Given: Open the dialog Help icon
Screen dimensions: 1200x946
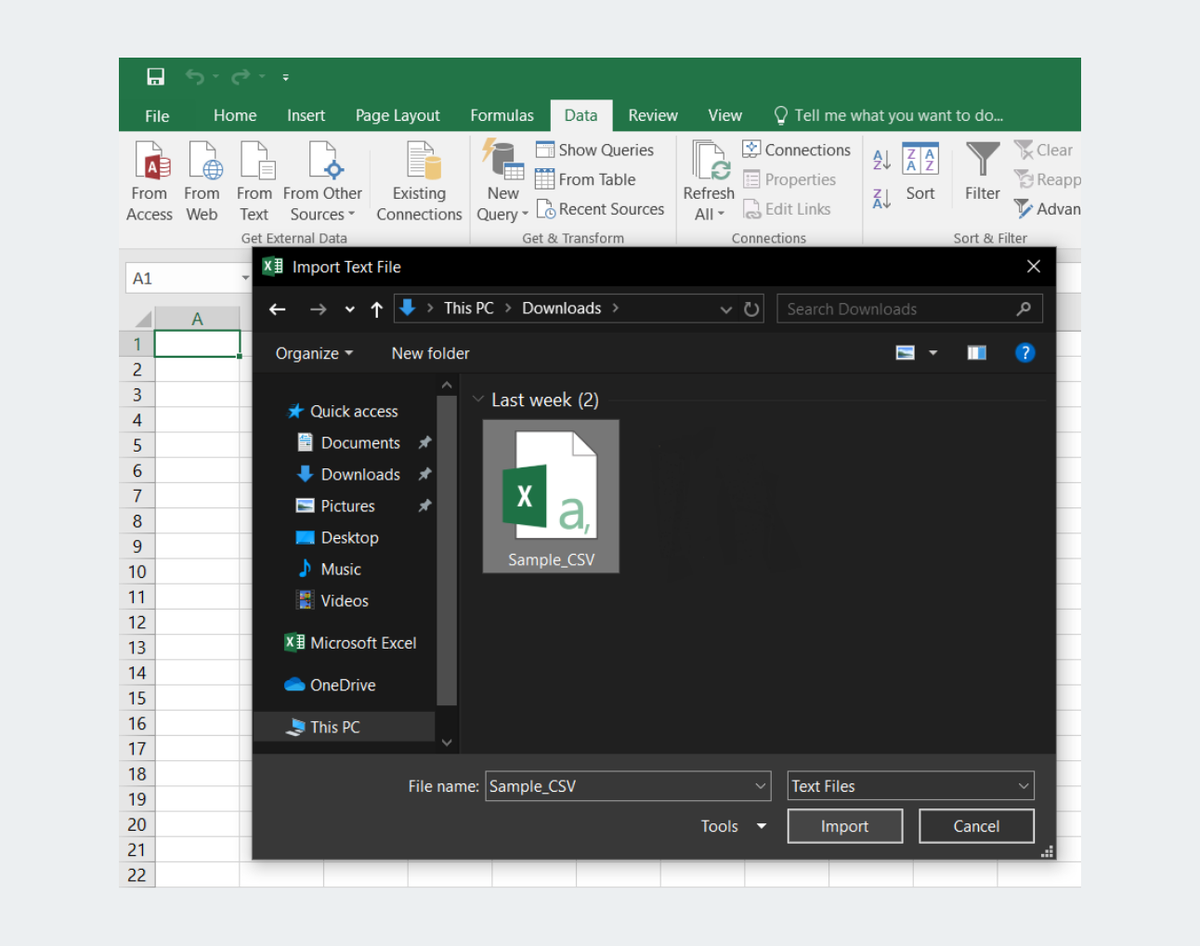Looking at the screenshot, I should coord(1024,353).
